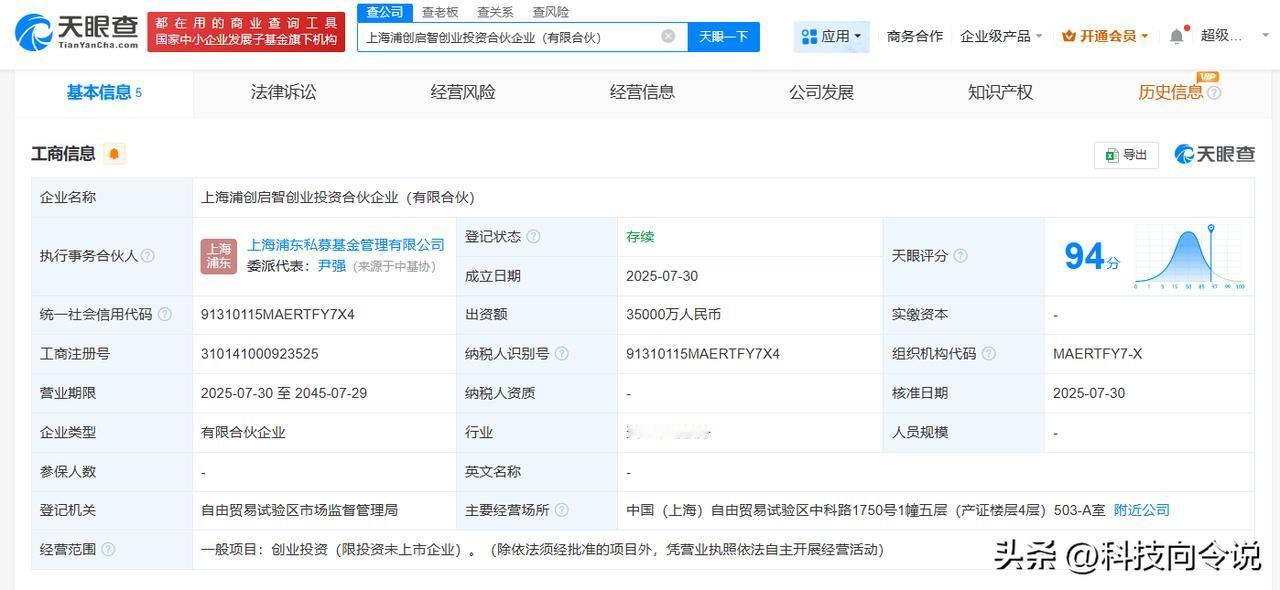The height and width of the screenshot is (590, 1280).
Task: Click the red 上海浦东 company logo badge
Action: tap(219, 256)
